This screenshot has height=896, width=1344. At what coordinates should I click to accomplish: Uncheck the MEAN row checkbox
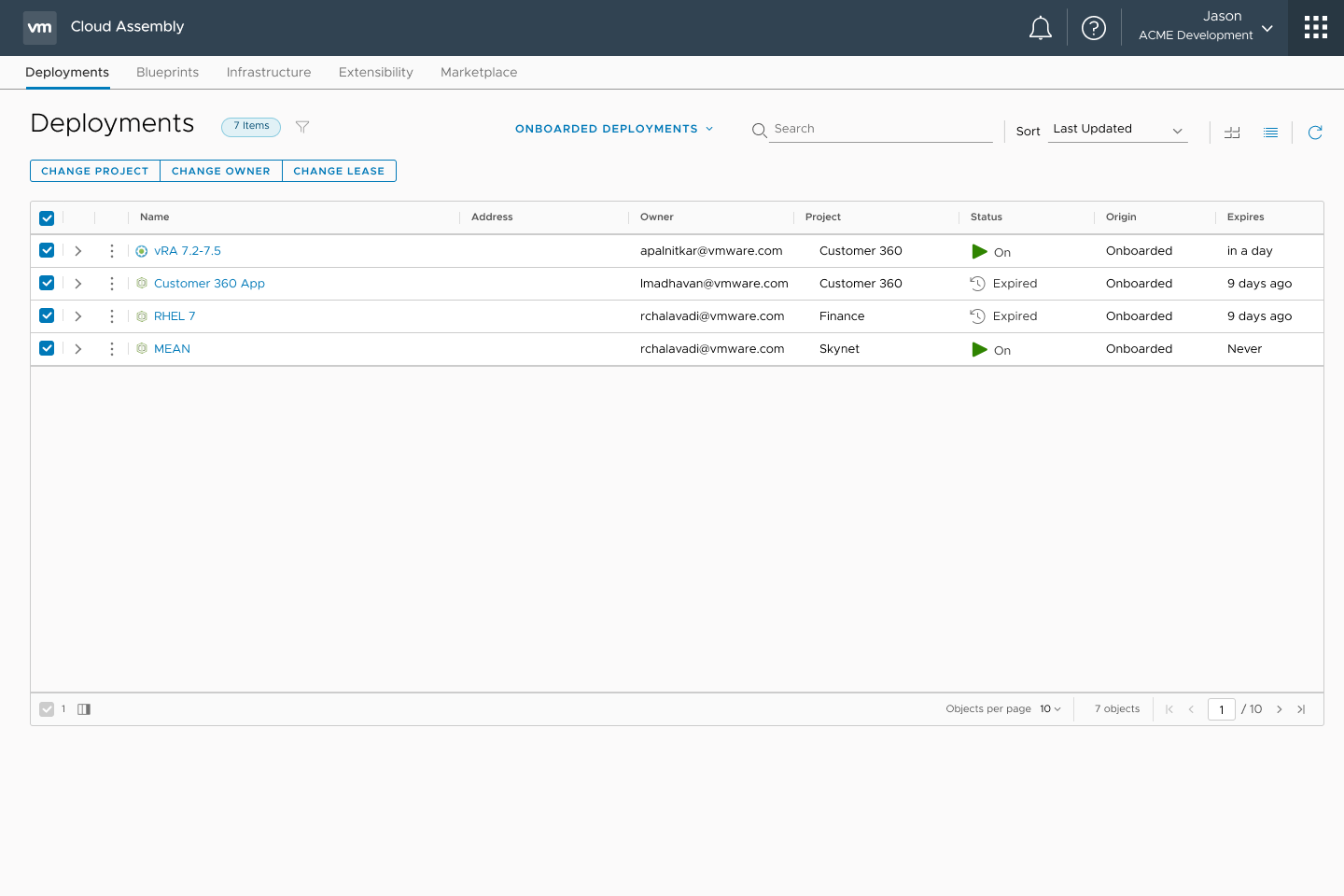pos(47,348)
